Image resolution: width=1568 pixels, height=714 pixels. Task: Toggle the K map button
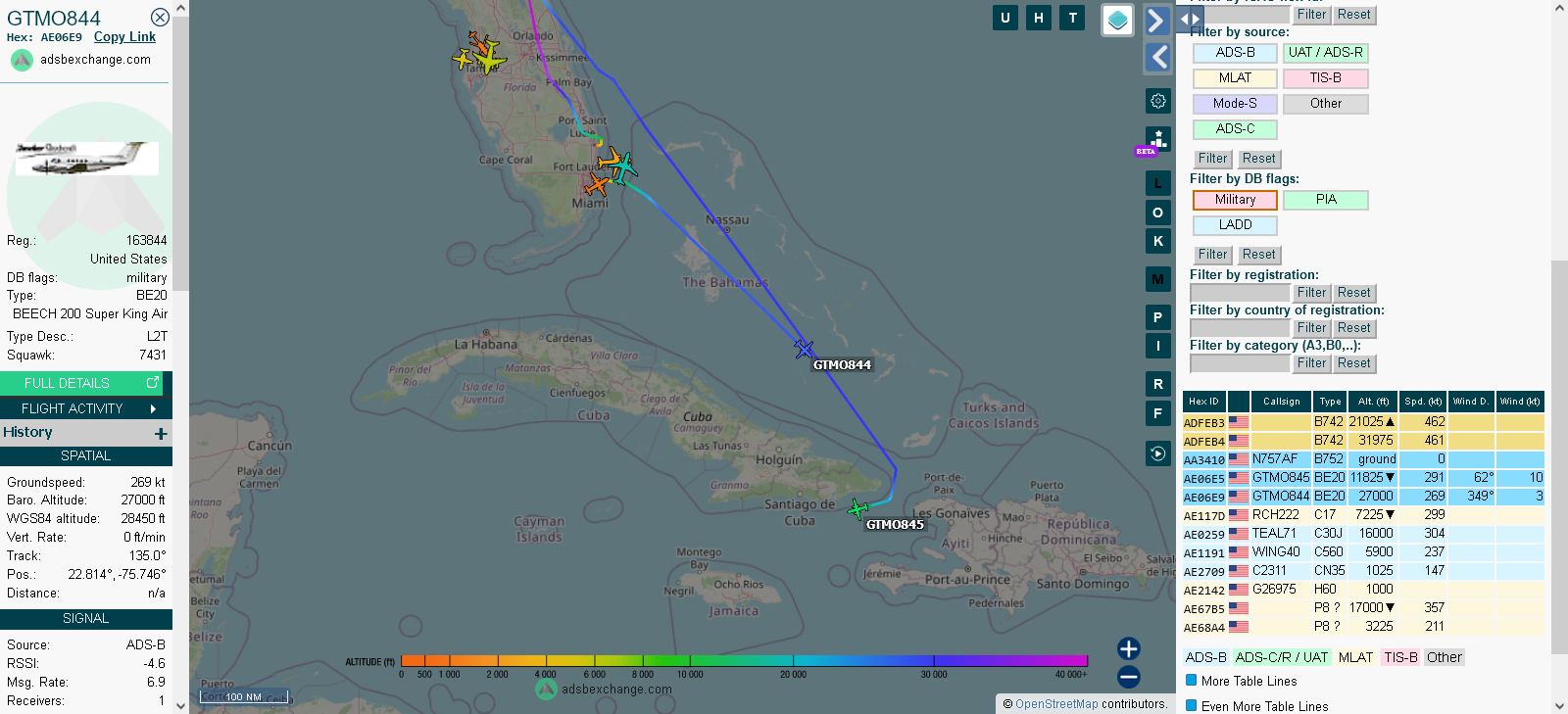pos(1158,241)
